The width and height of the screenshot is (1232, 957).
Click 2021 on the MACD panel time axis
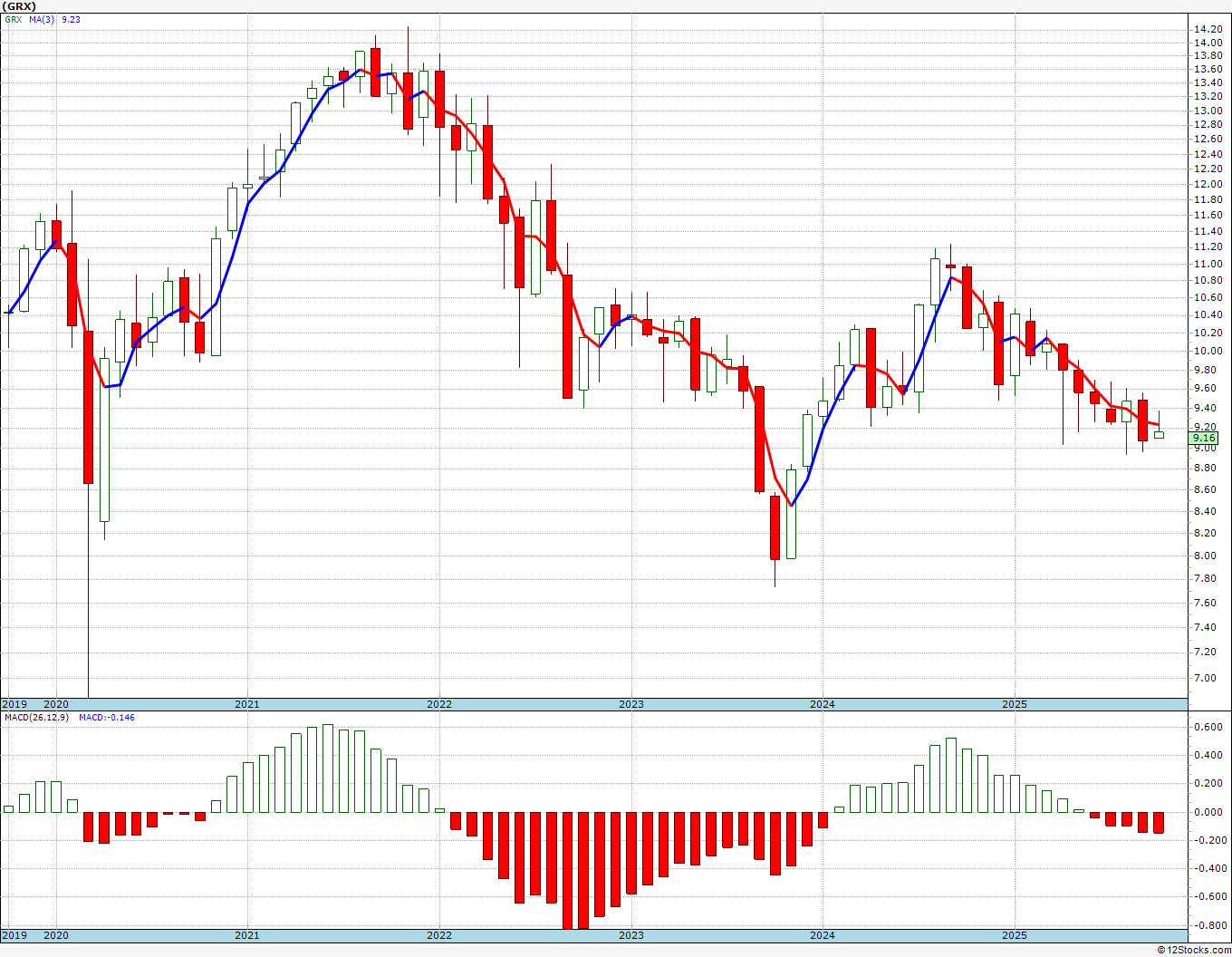click(247, 935)
